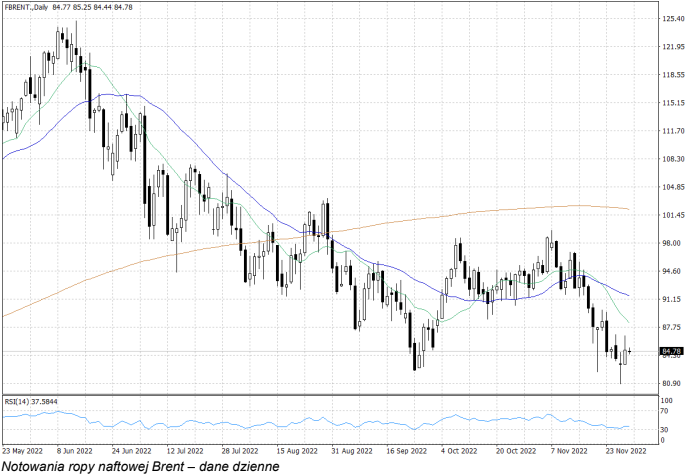Click the 4 Oct 2022 date marker
The width and height of the screenshot is (687, 476).
pyautogui.click(x=462, y=451)
